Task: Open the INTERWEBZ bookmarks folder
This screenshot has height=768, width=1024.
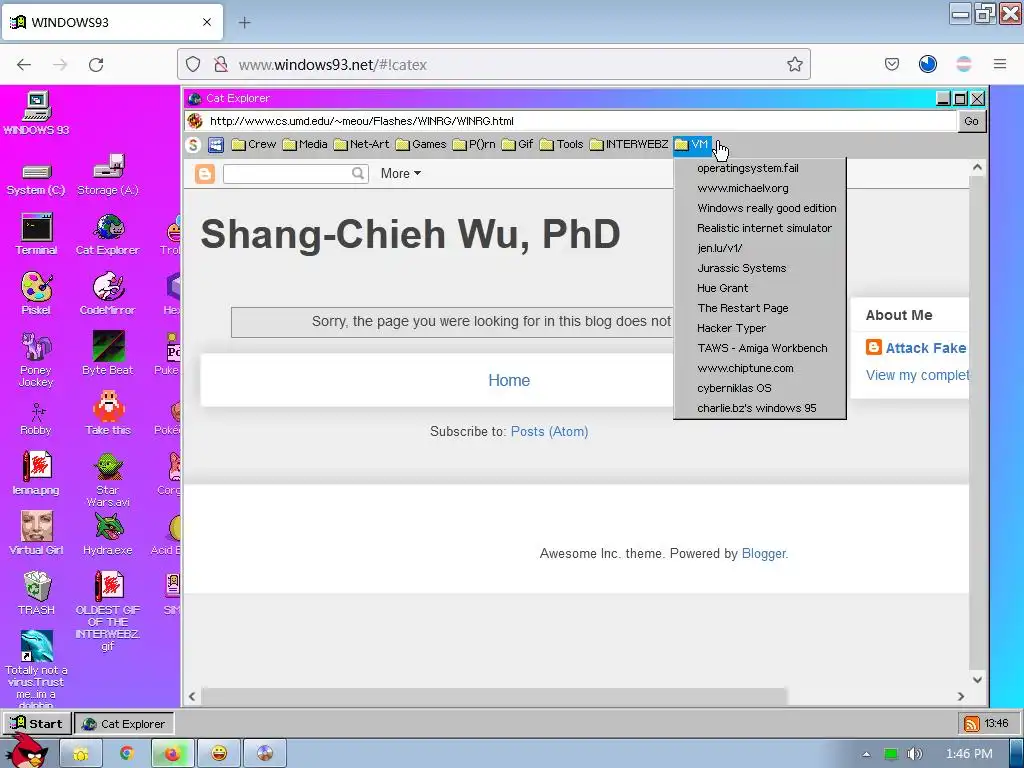Action: click(629, 144)
